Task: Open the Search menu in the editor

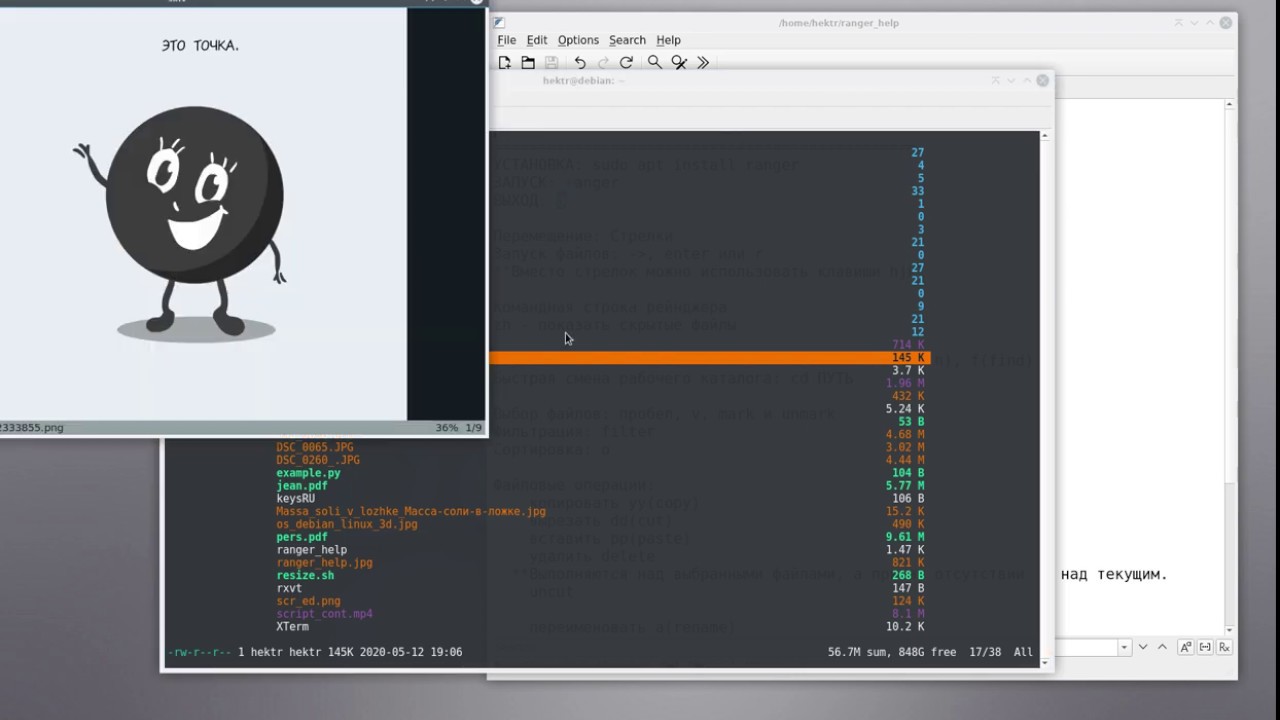Action: pos(627,40)
